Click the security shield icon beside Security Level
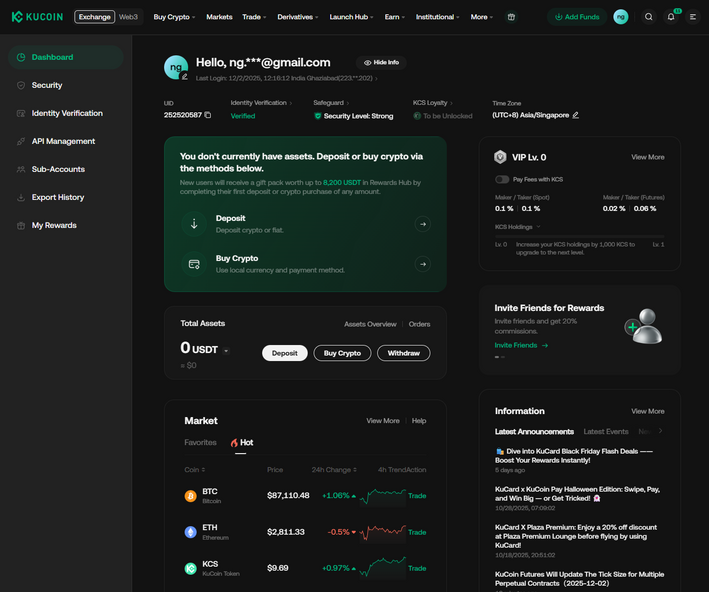Viewport: 709px width, 592px height. click(317, 116)
